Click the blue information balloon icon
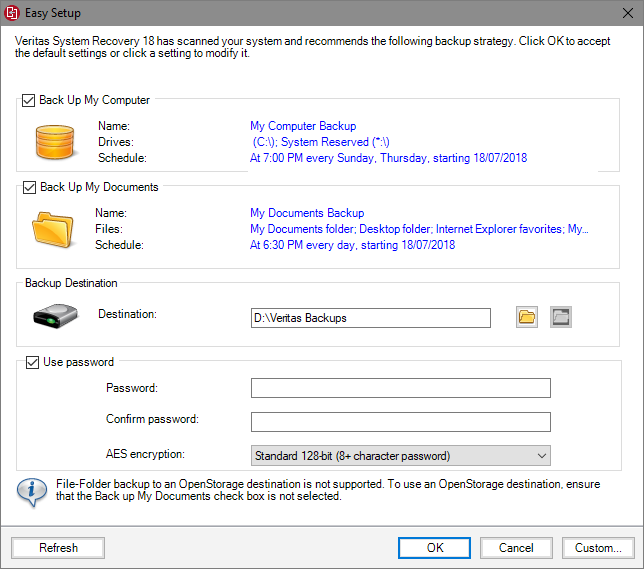This screenshot has height=569, width=644. [x=32, y=492]
